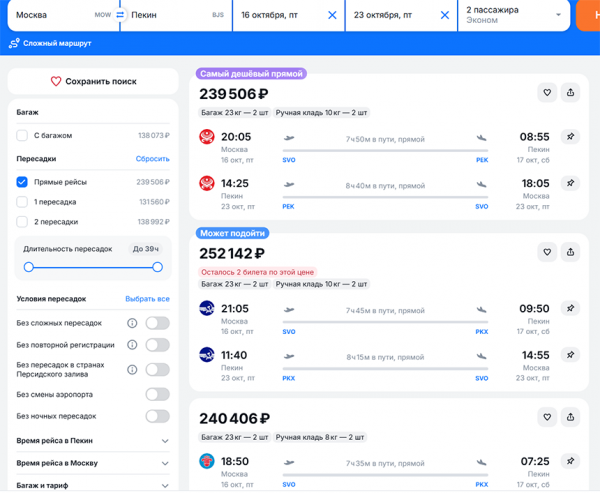This screenshot has width=600, height=493.
Task: Click the Москва origin field
Action: (63, 15)
